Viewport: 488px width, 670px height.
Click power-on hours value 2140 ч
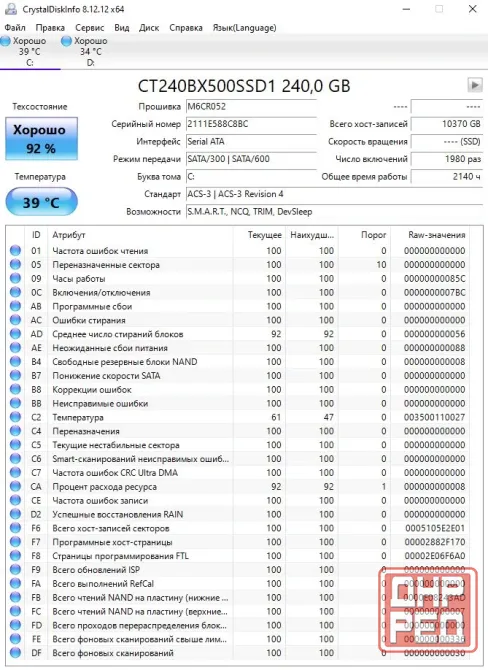pyautogui.click(x=447, y=177)
